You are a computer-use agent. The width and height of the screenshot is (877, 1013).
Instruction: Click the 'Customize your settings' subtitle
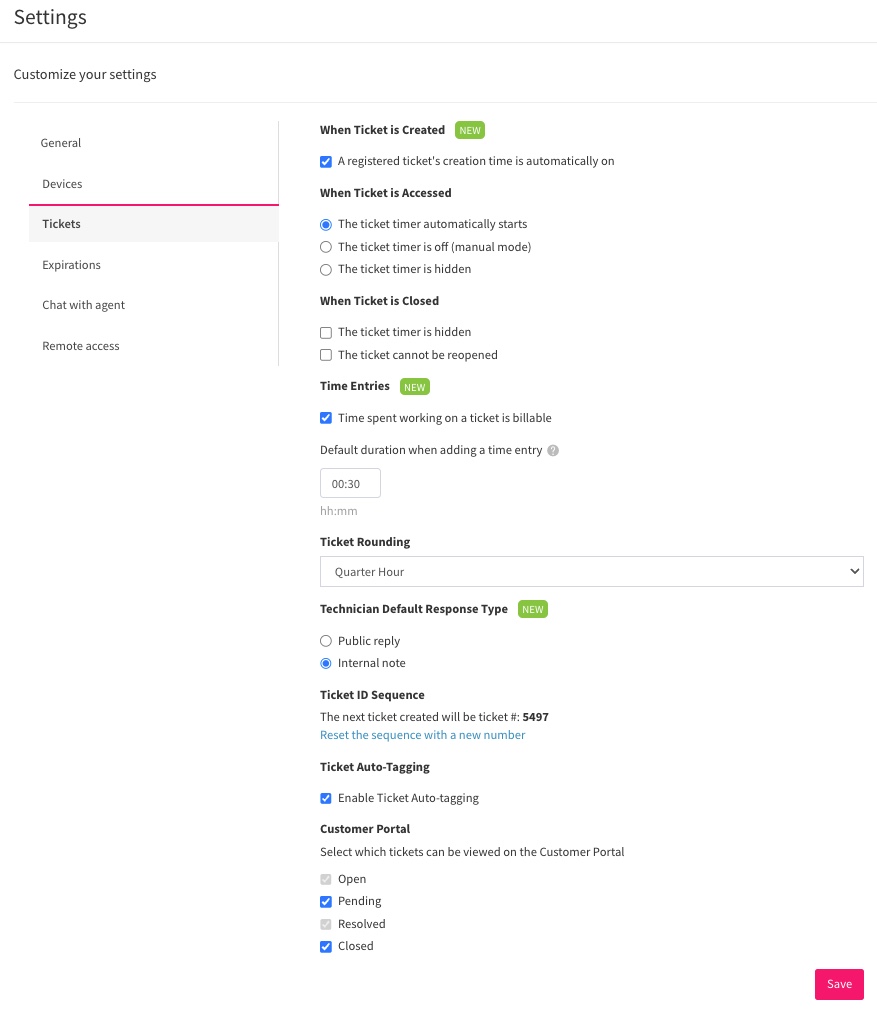85,74
